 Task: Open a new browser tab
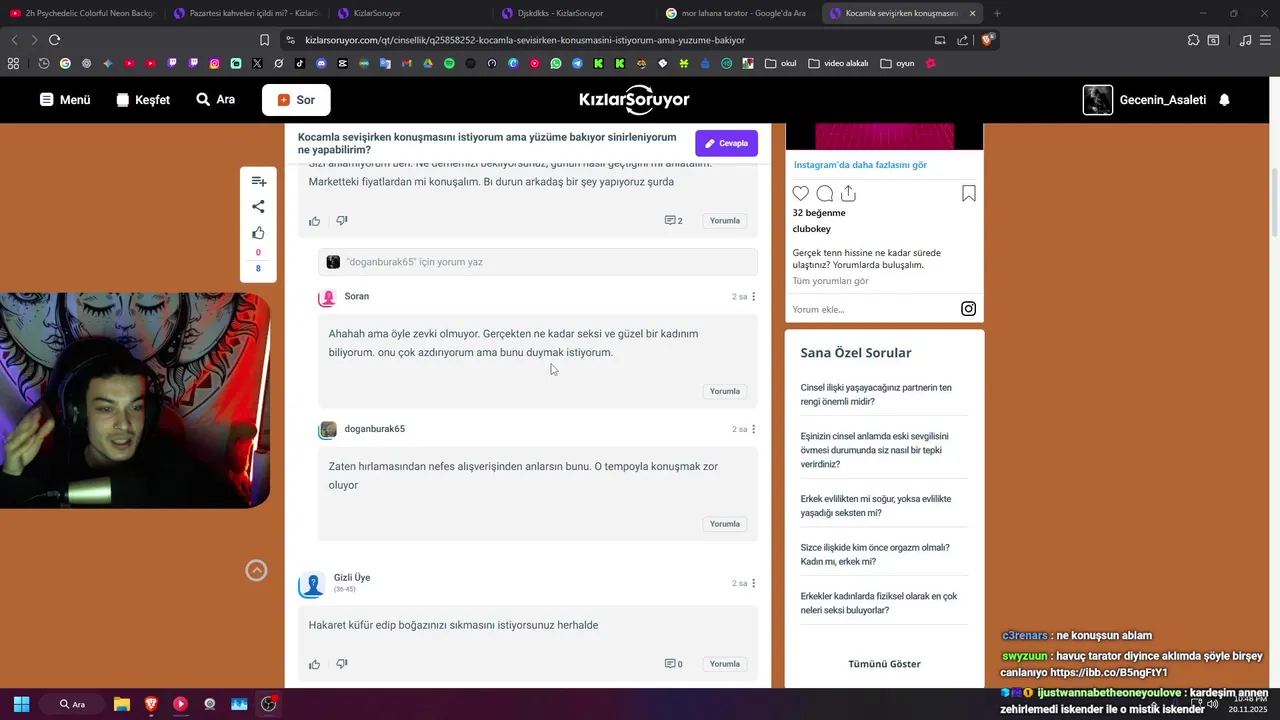[997, 13]
